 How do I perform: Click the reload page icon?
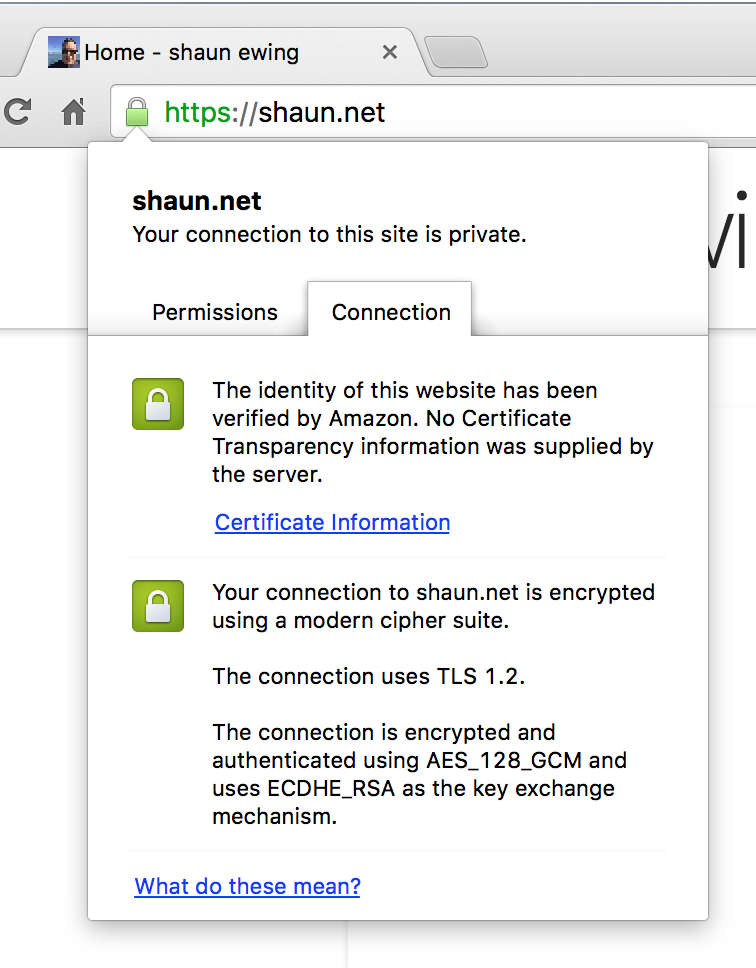16,112
